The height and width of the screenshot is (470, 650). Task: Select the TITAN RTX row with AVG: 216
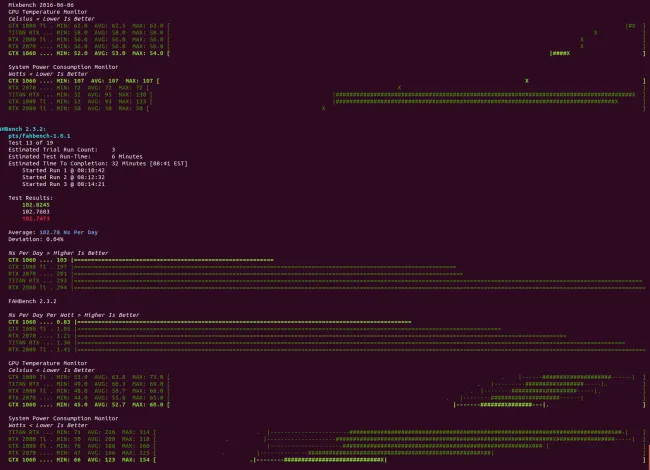tap(327, 432)
